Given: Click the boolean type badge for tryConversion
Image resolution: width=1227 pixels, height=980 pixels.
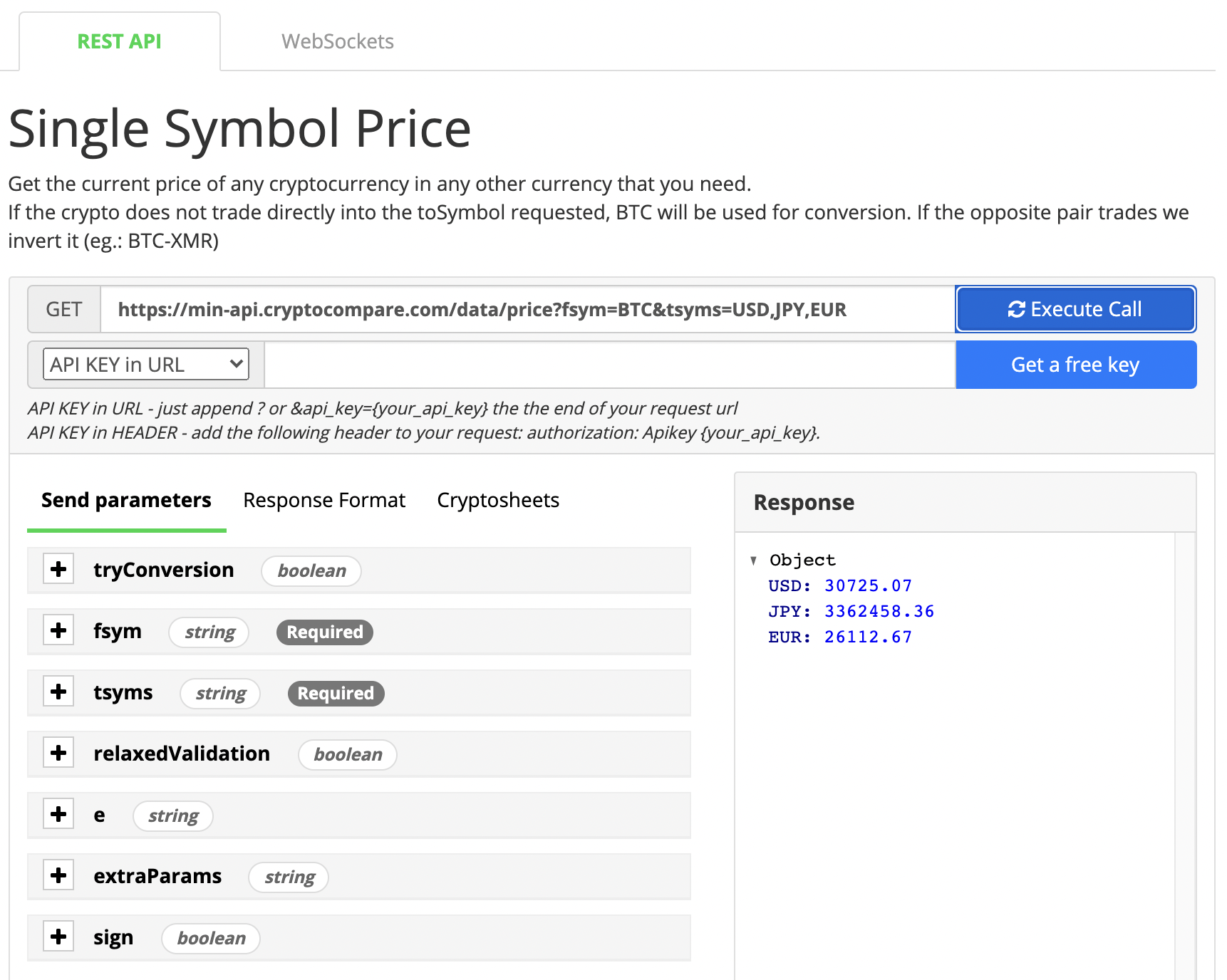Looking at the screenshot, I should point(311,570).
